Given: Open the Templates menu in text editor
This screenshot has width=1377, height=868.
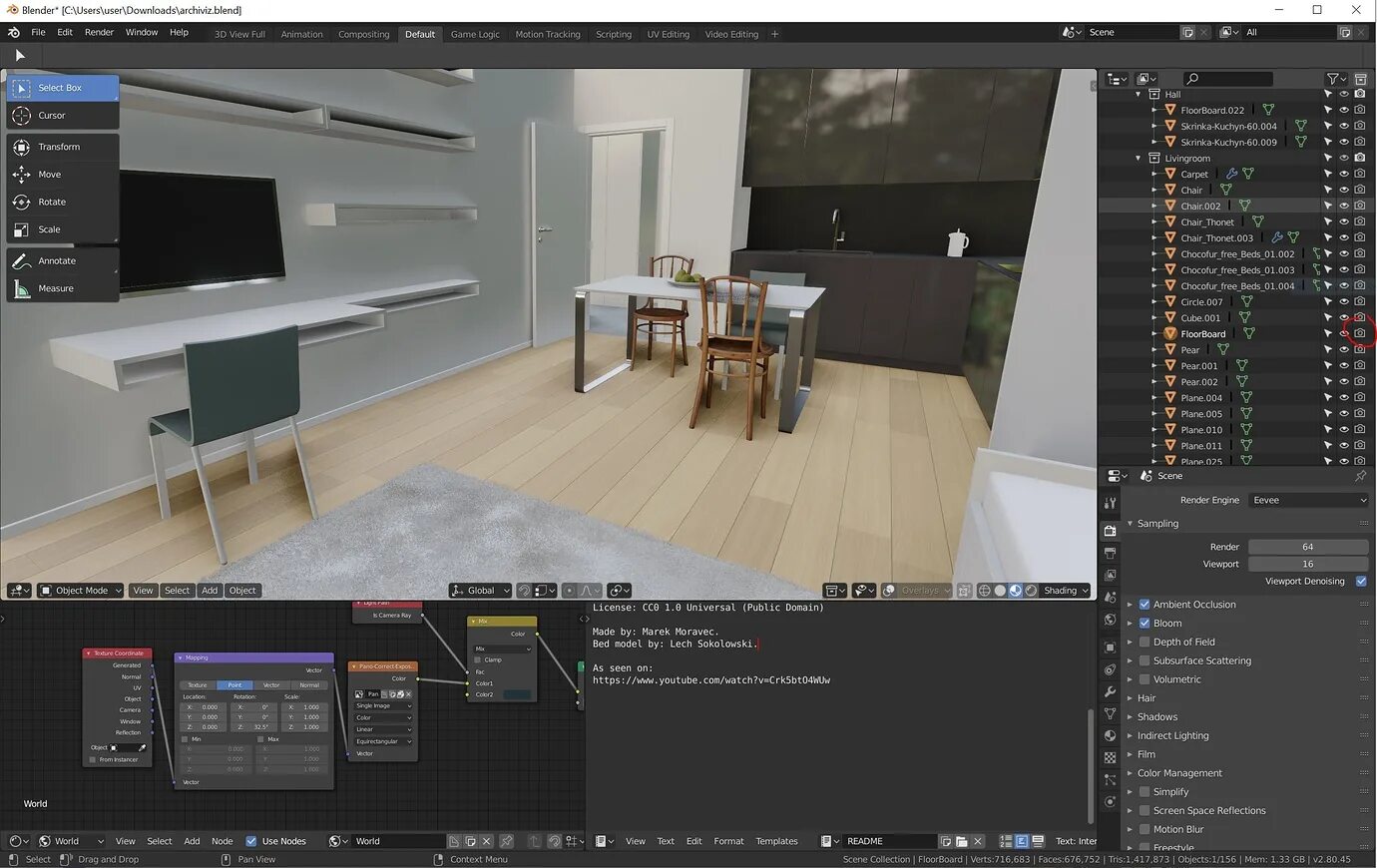Looking at the screenshot, I should click(x=776, y=841).
